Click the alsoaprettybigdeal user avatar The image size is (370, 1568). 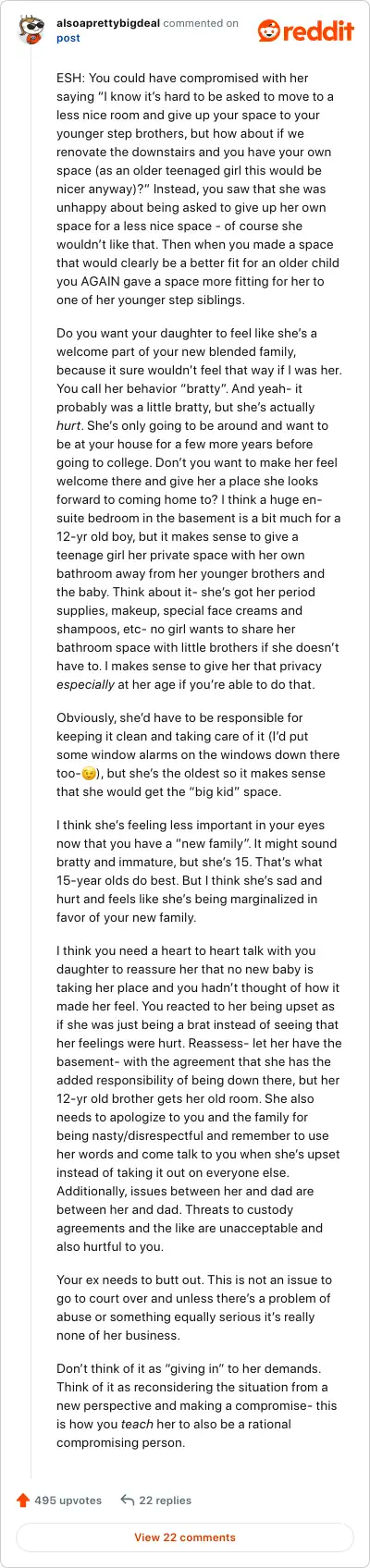tap(32, 31)
